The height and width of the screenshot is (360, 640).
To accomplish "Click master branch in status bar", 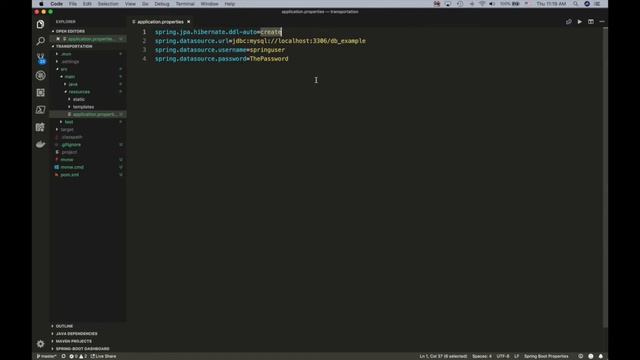I will 46,356.
